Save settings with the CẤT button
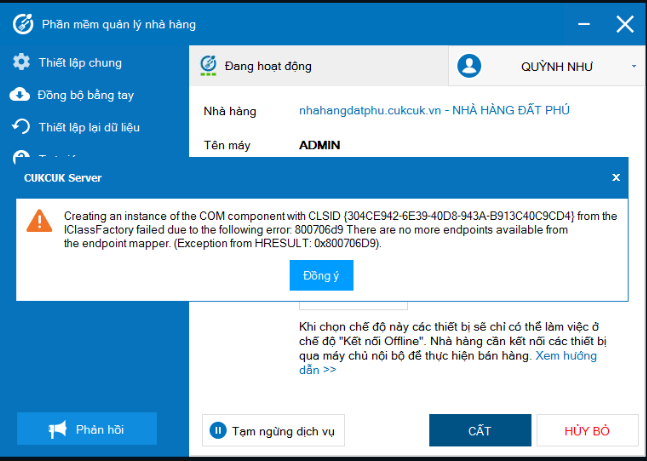Image resolution: width=647 pixels, height=461 pixels. click(480, 430)
